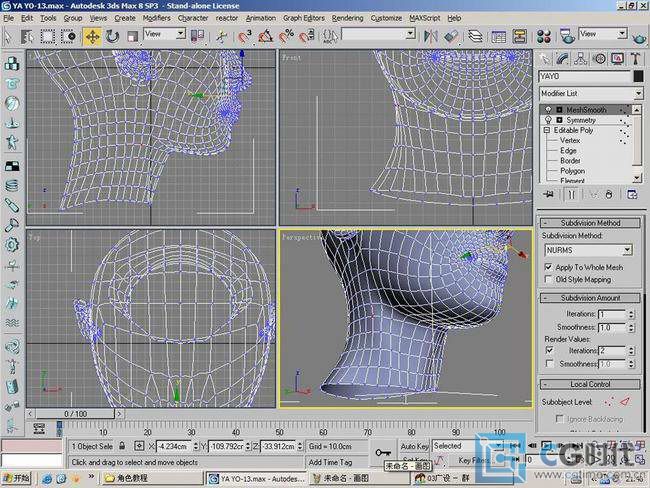Select Polygon sub-object in the stack
This screenshot has width=650, height=488.
coord(572,171)
